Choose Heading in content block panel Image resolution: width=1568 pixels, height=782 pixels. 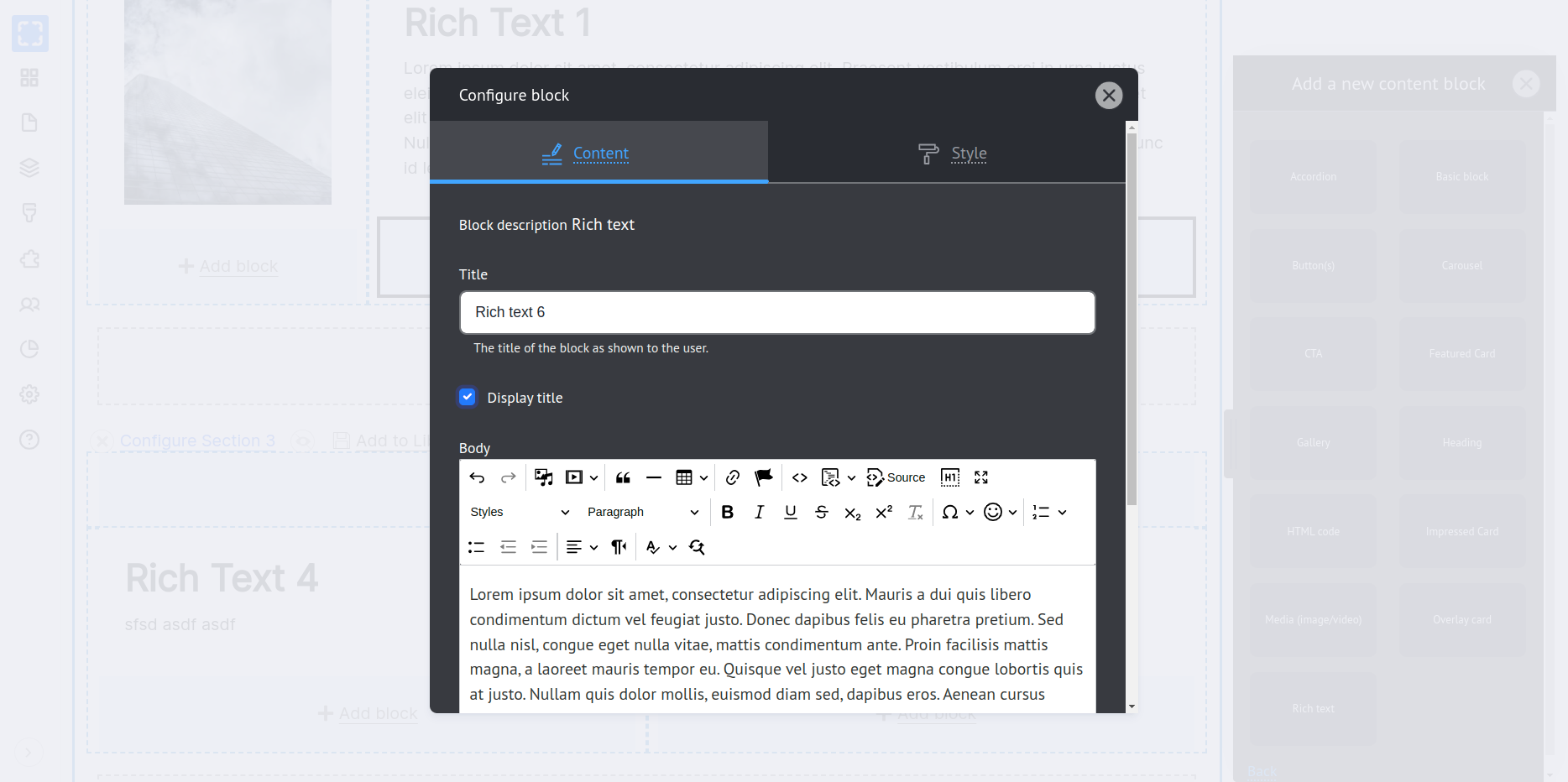coord(1462,443)
